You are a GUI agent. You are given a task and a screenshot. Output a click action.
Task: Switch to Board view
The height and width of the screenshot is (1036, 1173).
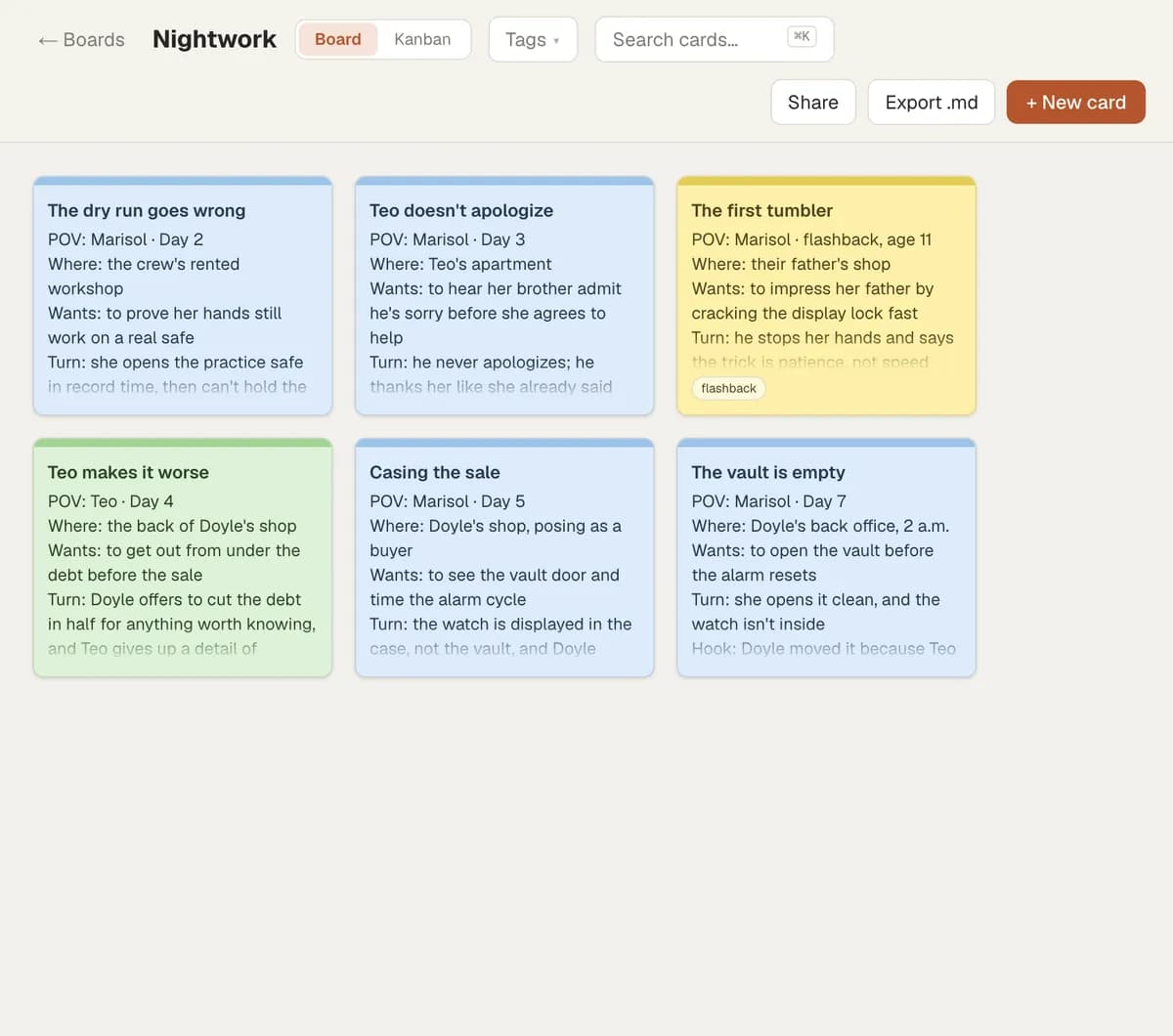338,39
